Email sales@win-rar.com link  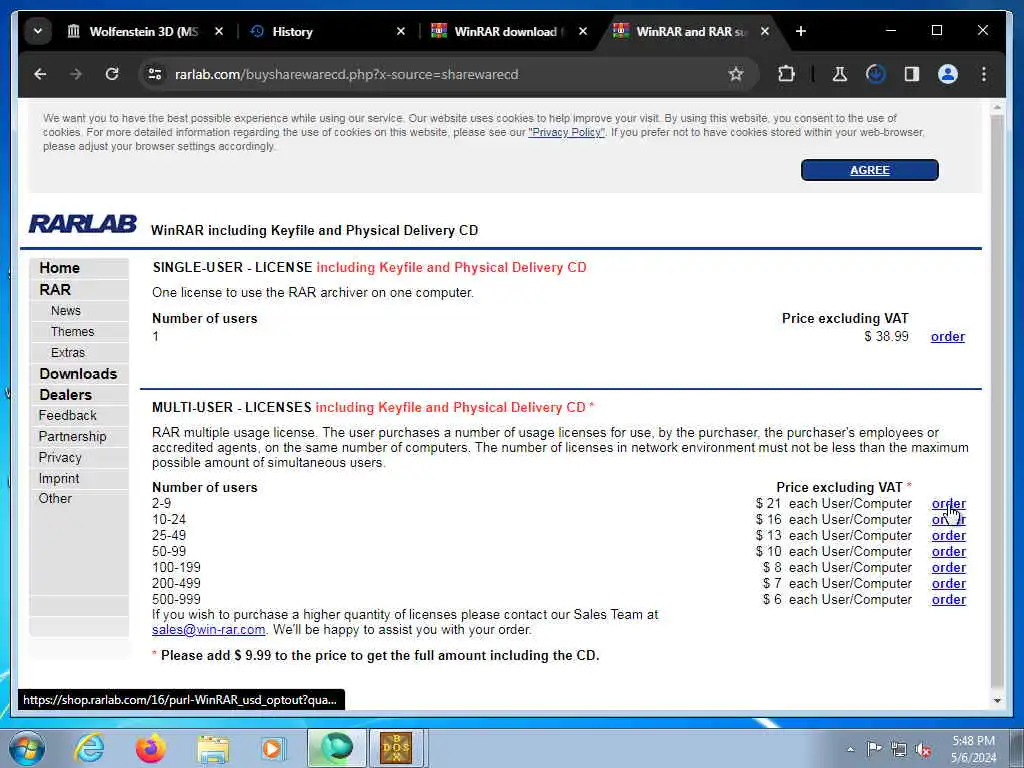point(208,630)
